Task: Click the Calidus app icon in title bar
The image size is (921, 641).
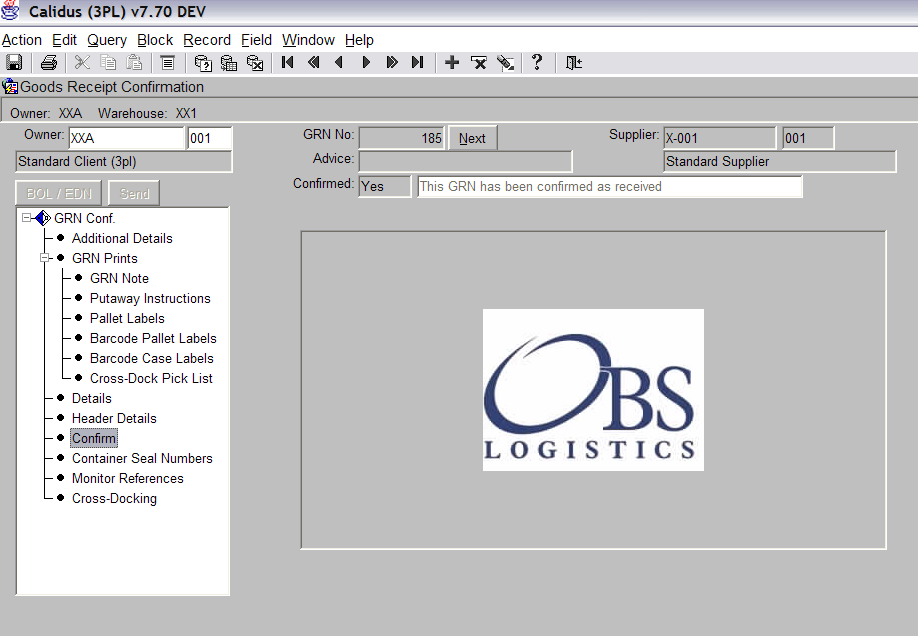Action: [x=10, y=10]
